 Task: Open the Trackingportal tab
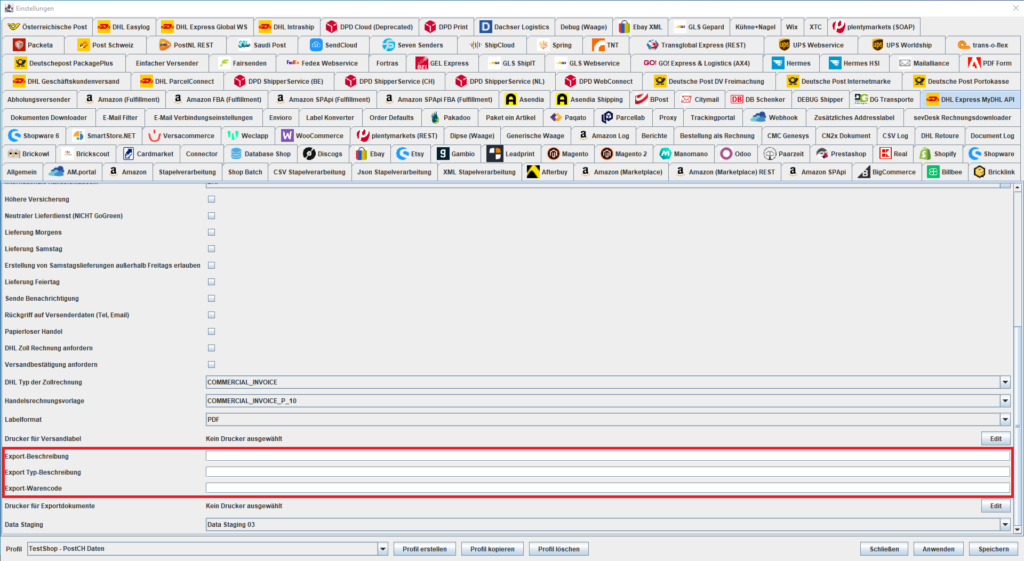point(712,118)
